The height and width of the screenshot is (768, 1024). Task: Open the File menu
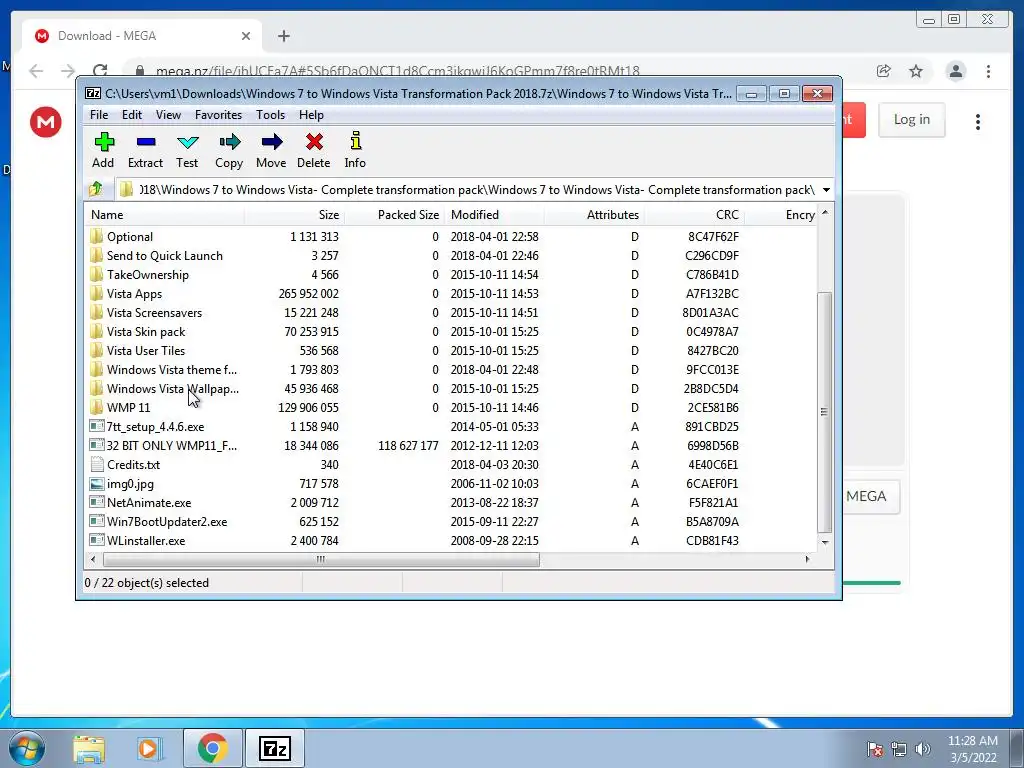99,115
